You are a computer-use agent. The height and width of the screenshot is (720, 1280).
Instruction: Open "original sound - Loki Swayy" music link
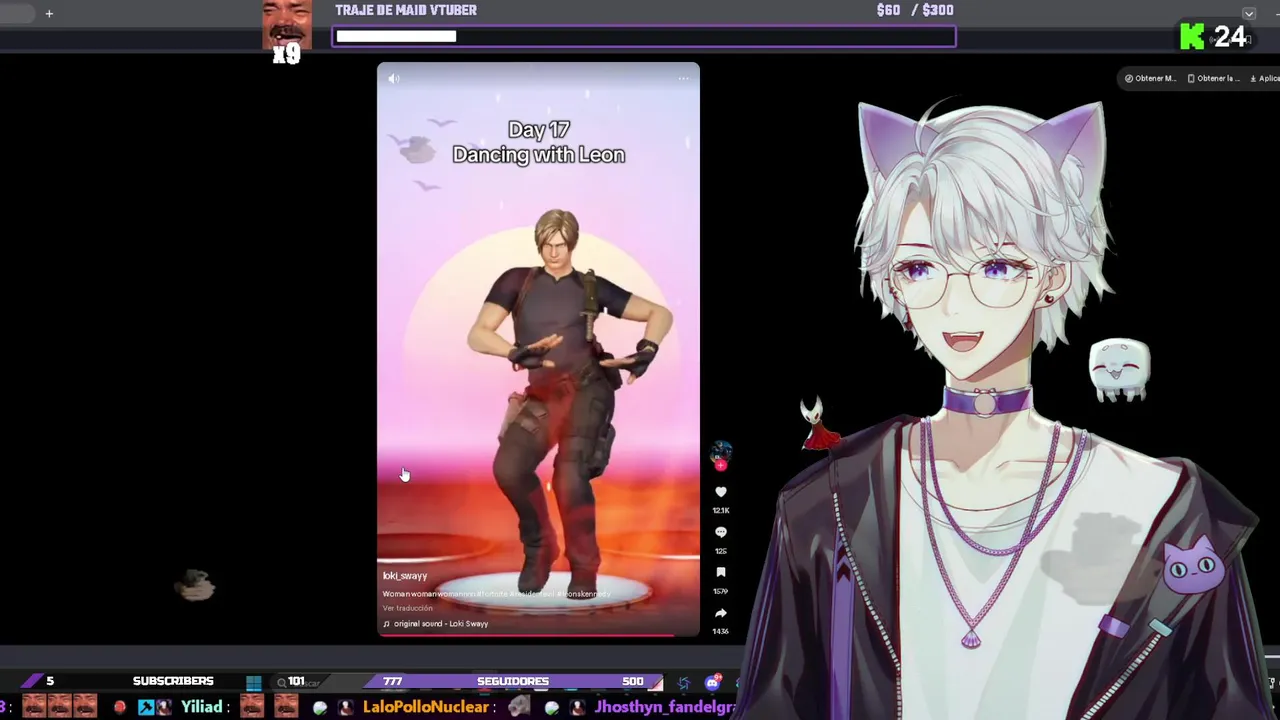tap(436, 624)
